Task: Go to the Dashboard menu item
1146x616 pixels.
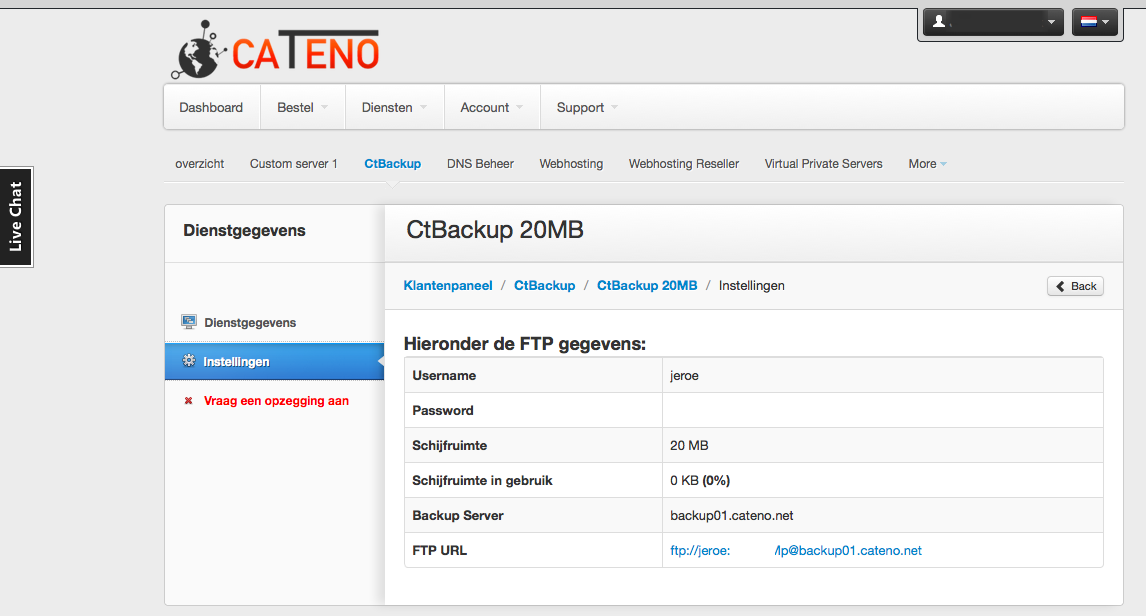Action: coord(211,107)
